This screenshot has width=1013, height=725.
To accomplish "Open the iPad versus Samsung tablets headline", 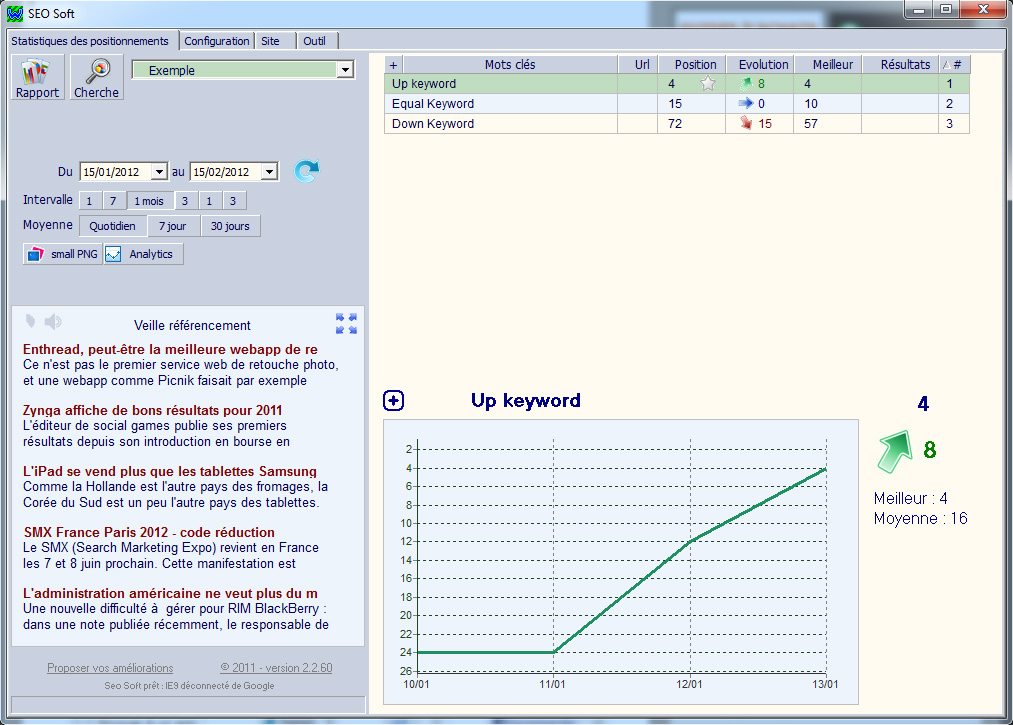I will point(170,471).
